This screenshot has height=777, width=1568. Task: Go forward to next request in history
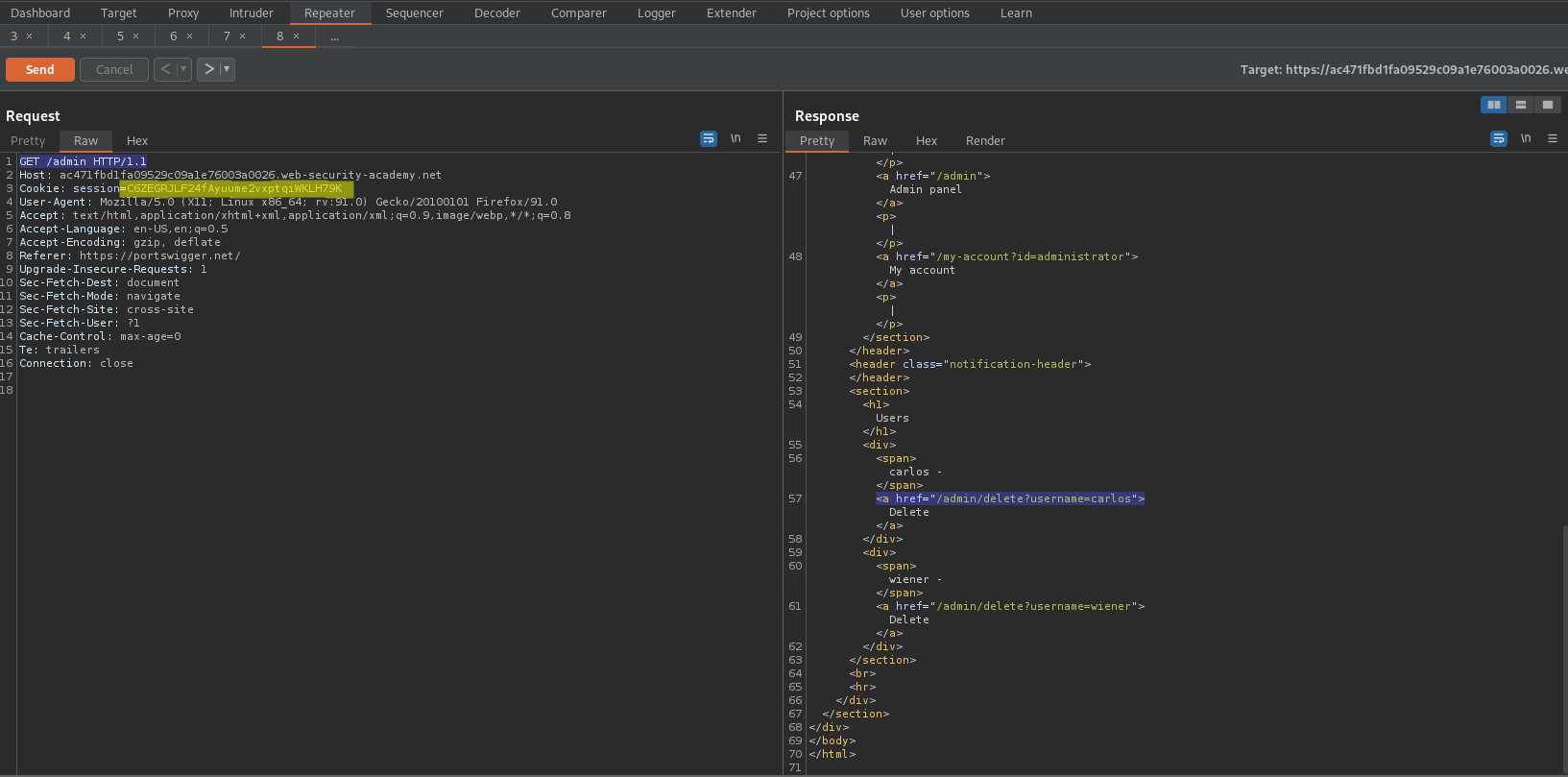(x=208, y=69)
